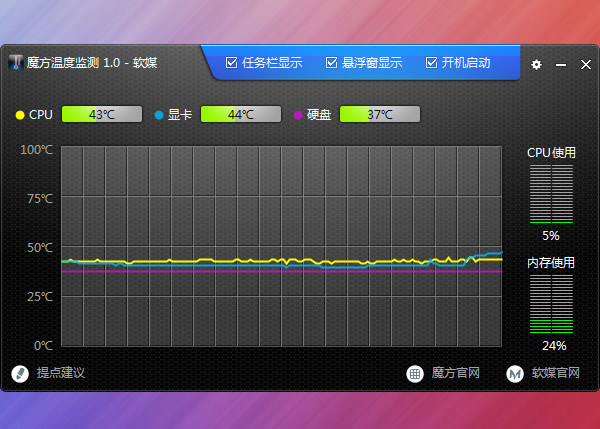Click the pencil icon for 提点建议
This screenshot has height=429, width=600.
18,373
